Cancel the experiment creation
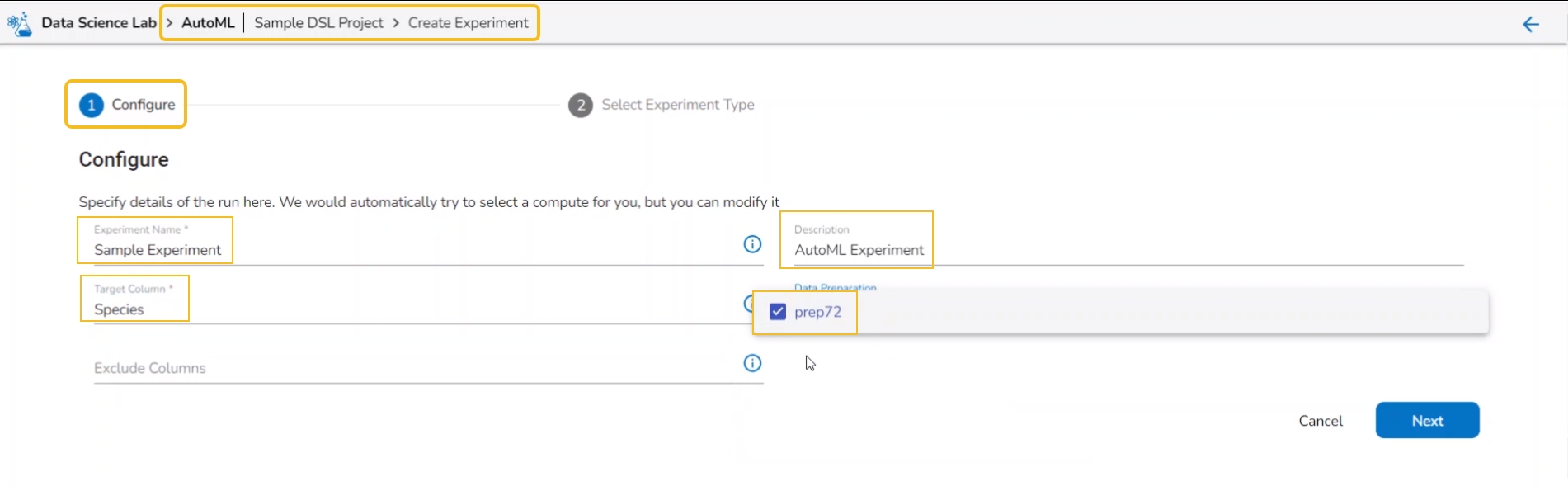 click(x=1320, y=421)
